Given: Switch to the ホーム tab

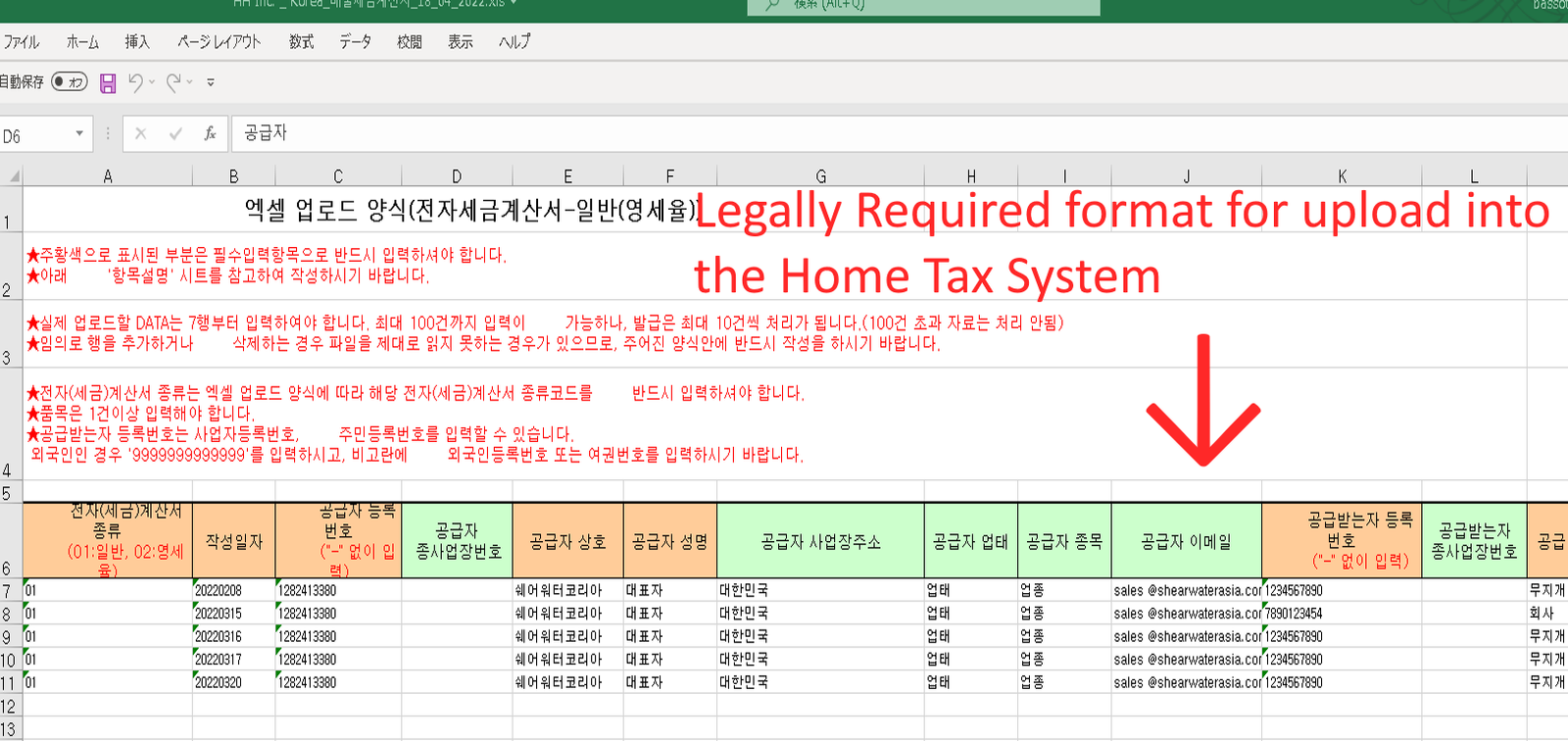Looking at the screenshot, I should pyautogui.click(x=82, y=42).
